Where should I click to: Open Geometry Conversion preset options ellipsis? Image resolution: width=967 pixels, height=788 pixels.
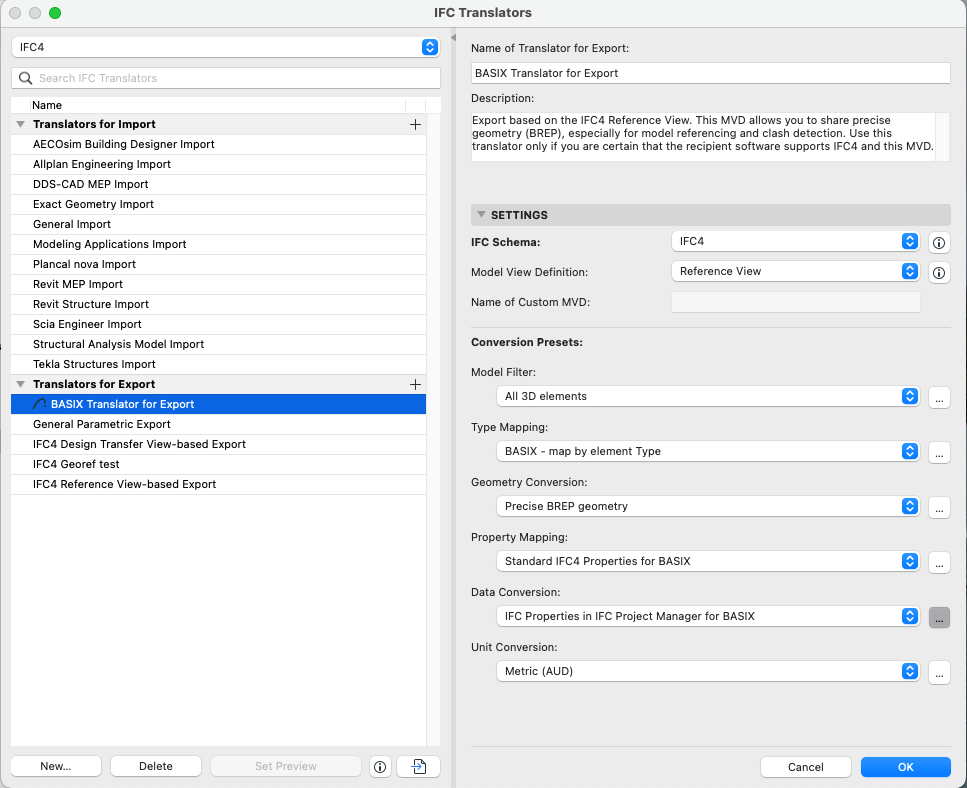(939, 507)
